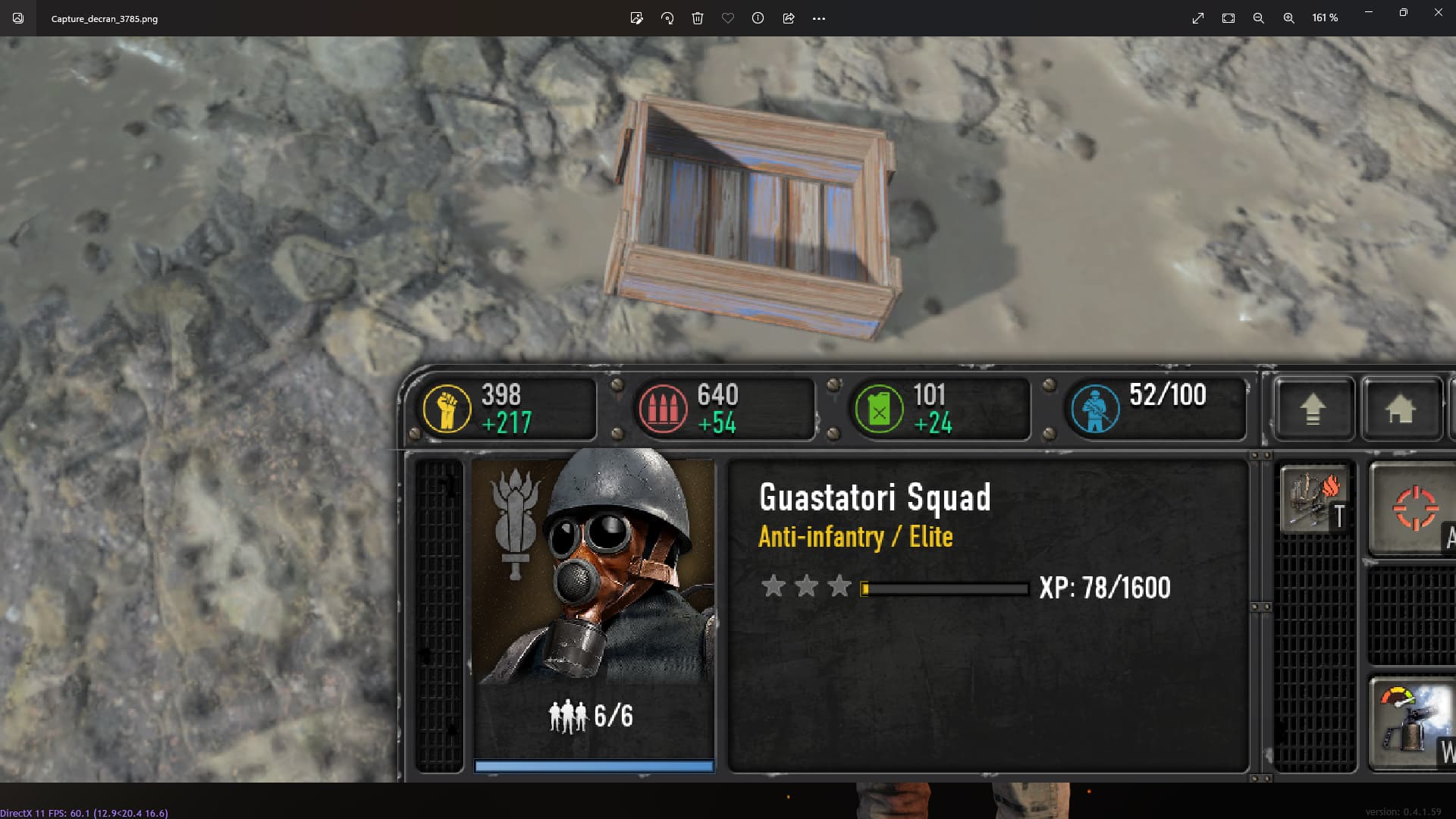Click the upgrade arrow button

click(x=1313, y=409)
